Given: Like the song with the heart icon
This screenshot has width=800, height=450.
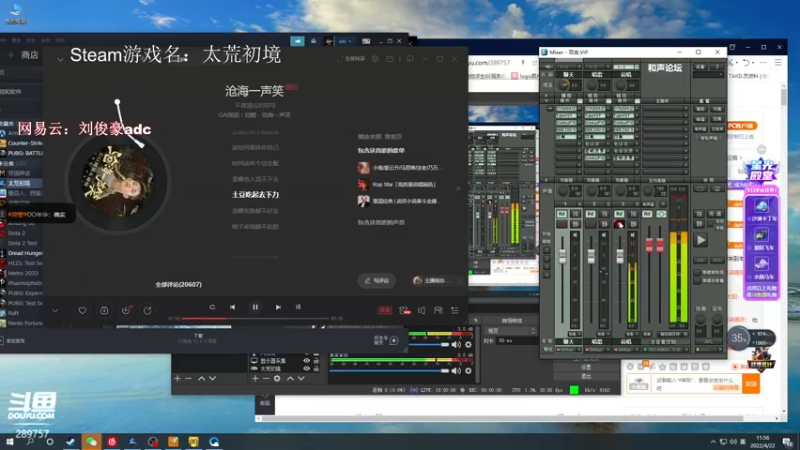Looking at the screenshot, I should coord(82,310).
